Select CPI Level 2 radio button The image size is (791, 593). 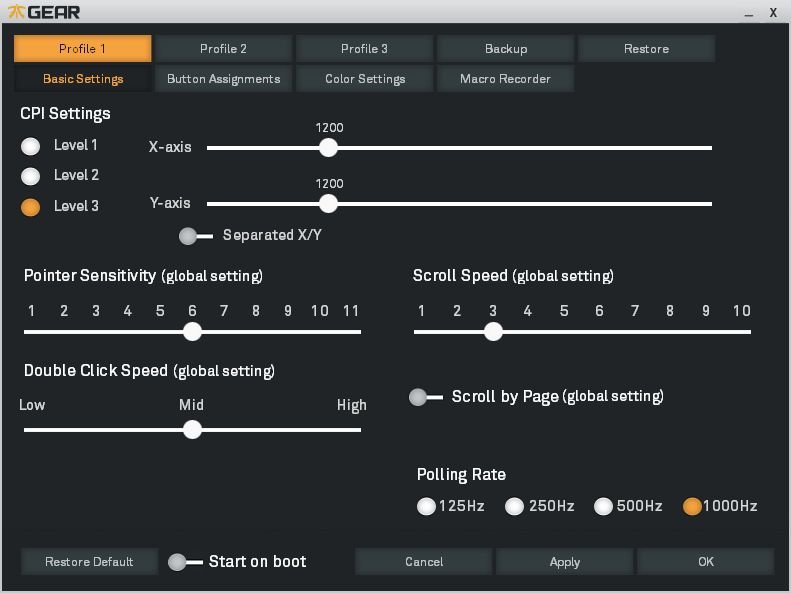pos(31,176)
